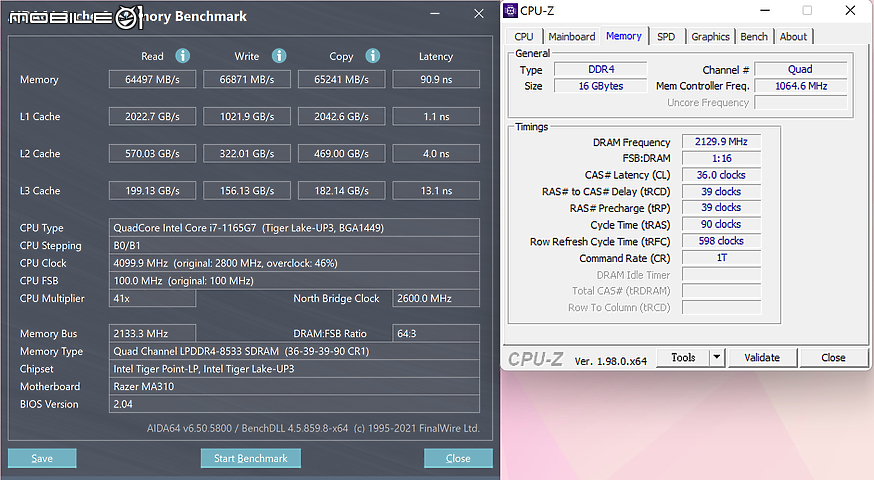Select the Memory tab in CPU-Z
The width and height of the screenshot is (874, 480).
(x=624, y=36)
